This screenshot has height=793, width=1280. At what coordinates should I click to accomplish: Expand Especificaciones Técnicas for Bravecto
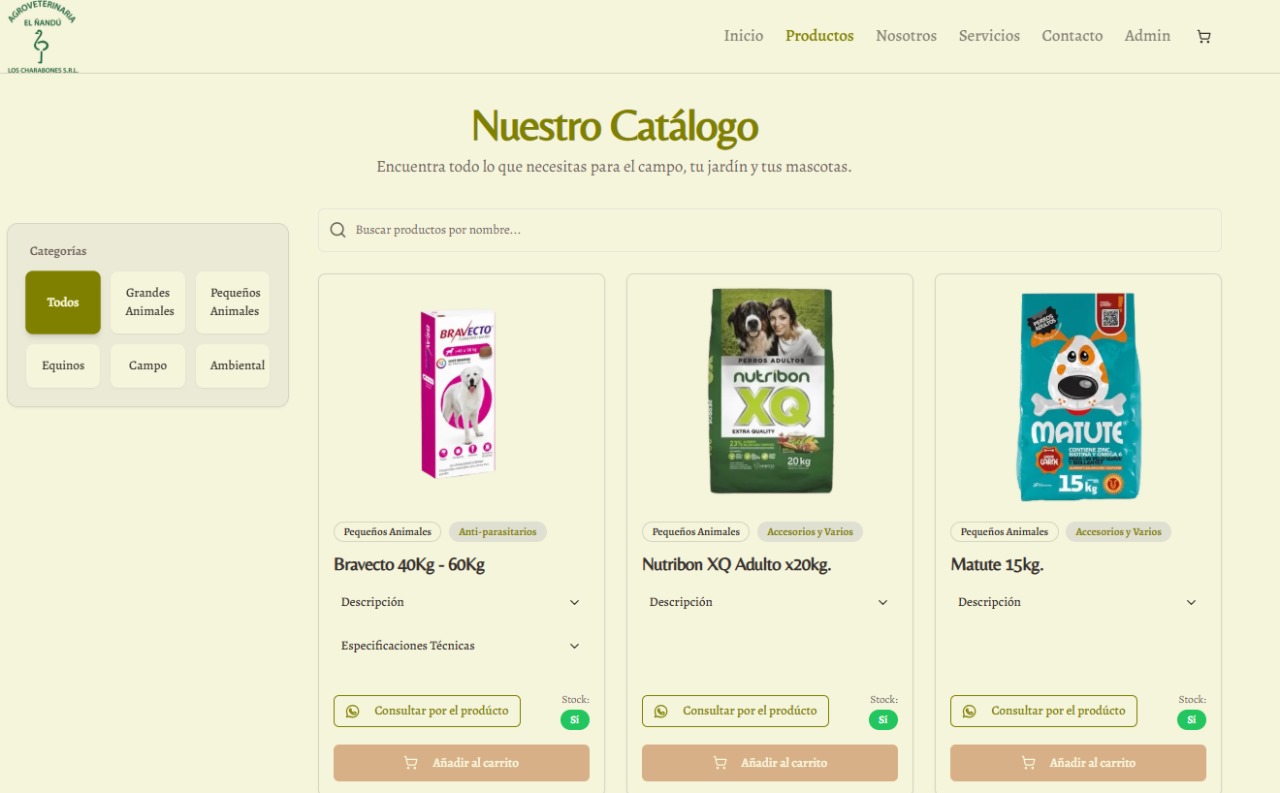pos(461,645)
